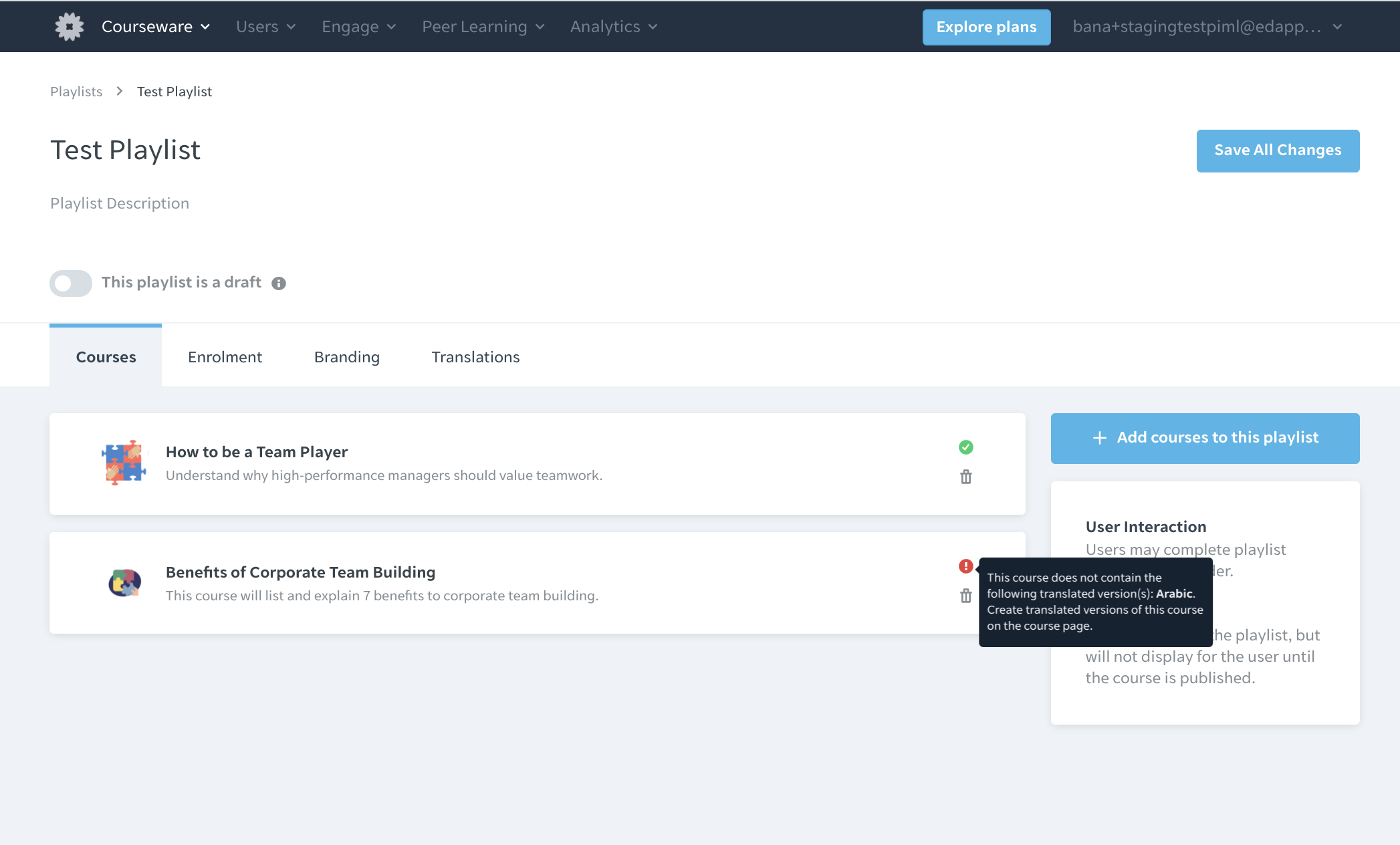Image resolution: width=1400 pixels, height=845 pixels.
Task: Save All Changes to the playlist
Action: point(1278,151)
